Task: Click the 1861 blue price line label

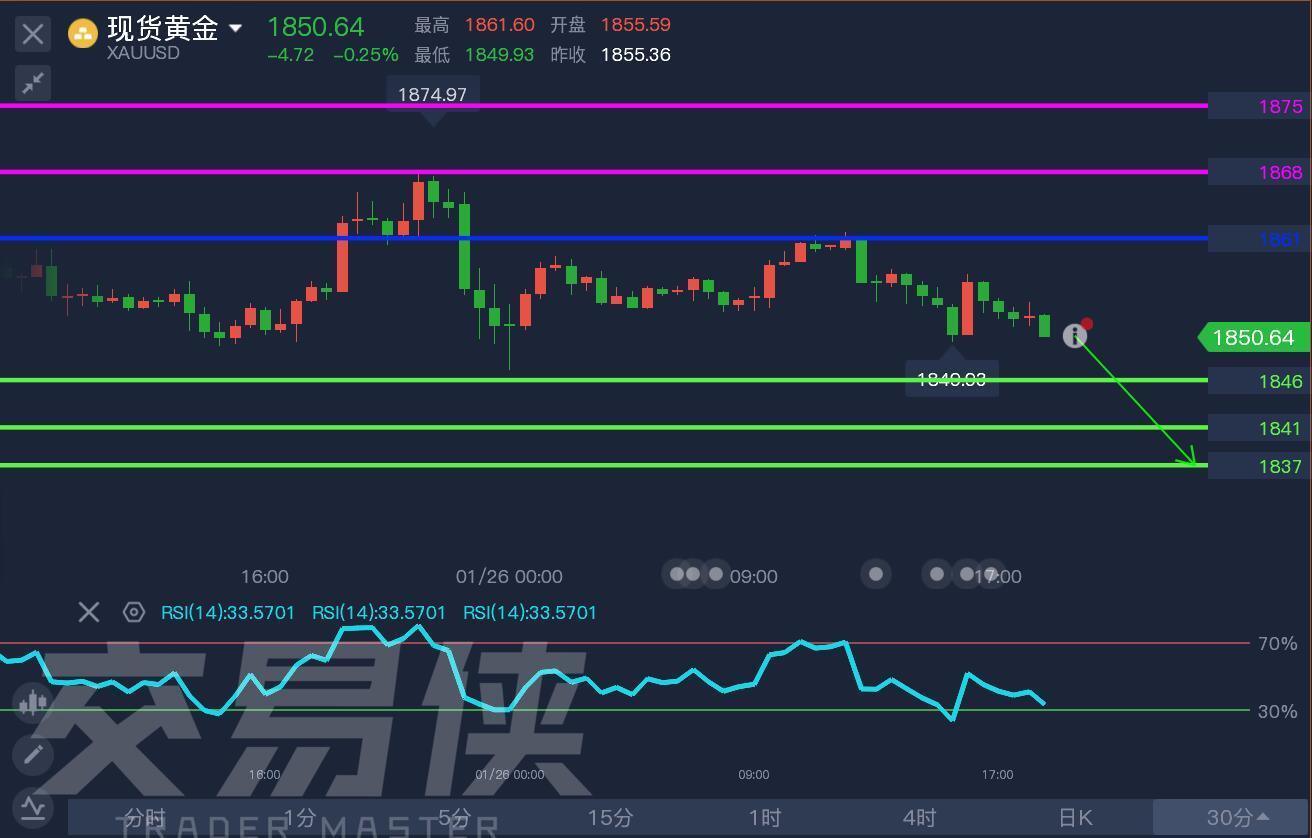Action: (1260, 238)
